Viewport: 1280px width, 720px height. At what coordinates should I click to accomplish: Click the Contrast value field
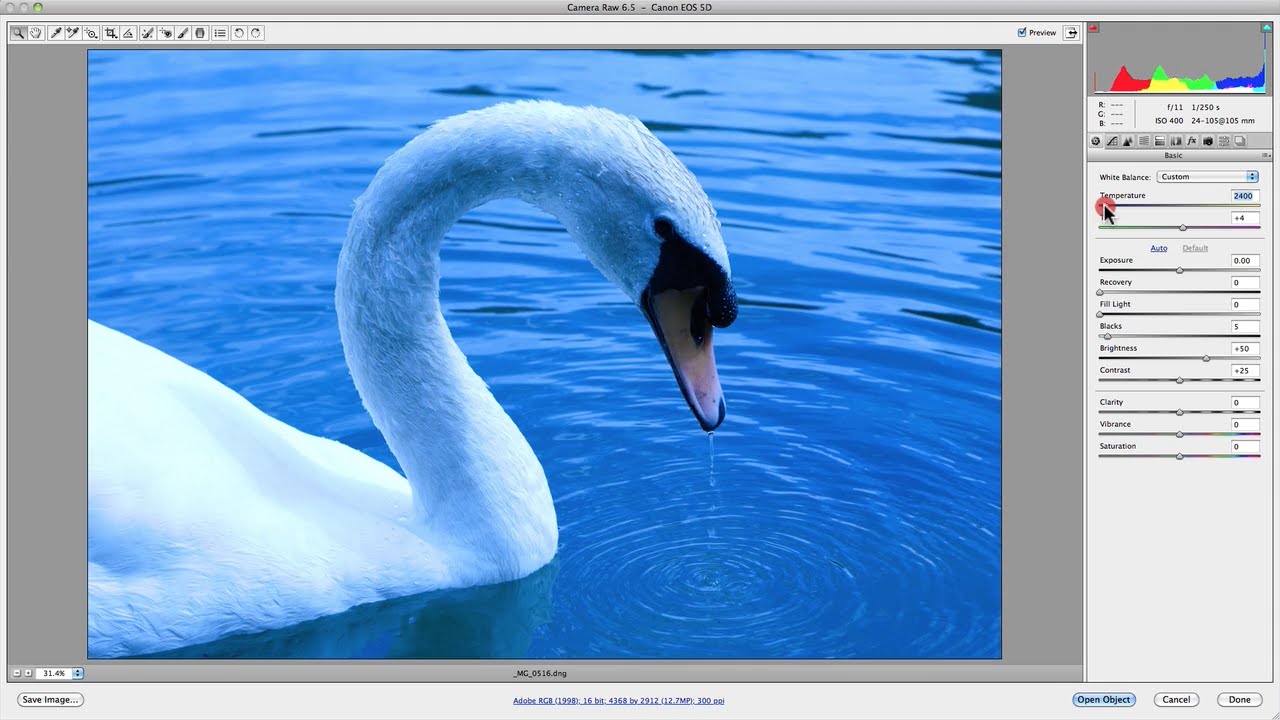point(1245,371)
